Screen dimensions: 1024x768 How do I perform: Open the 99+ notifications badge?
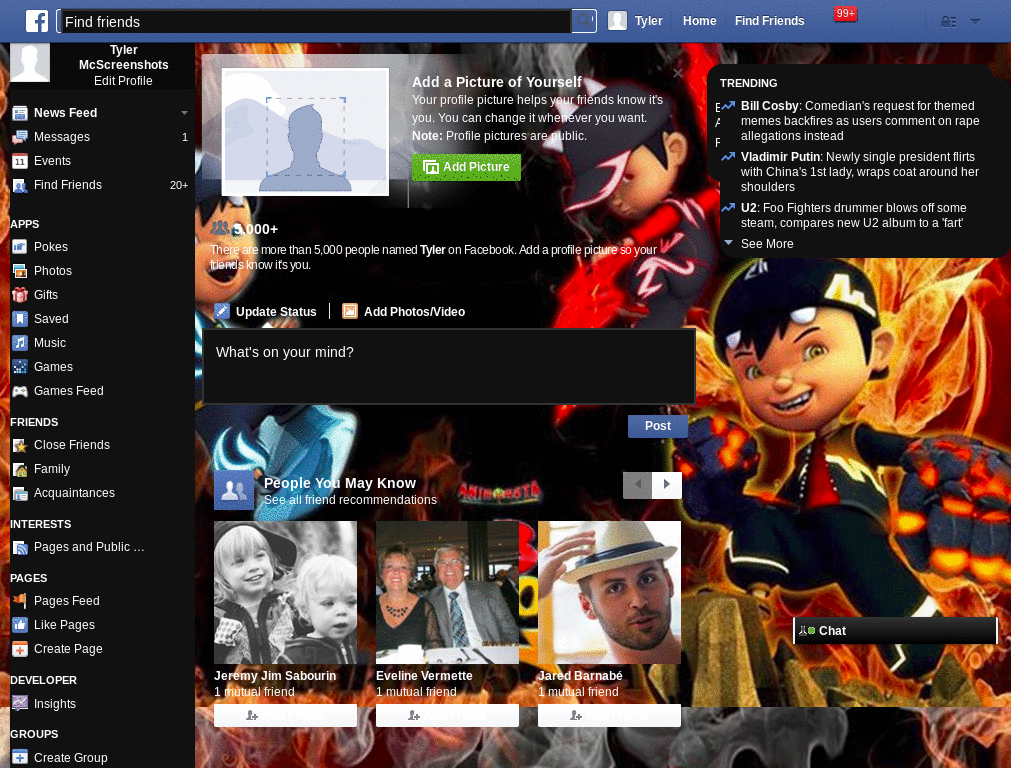click(x=845, y=13)
